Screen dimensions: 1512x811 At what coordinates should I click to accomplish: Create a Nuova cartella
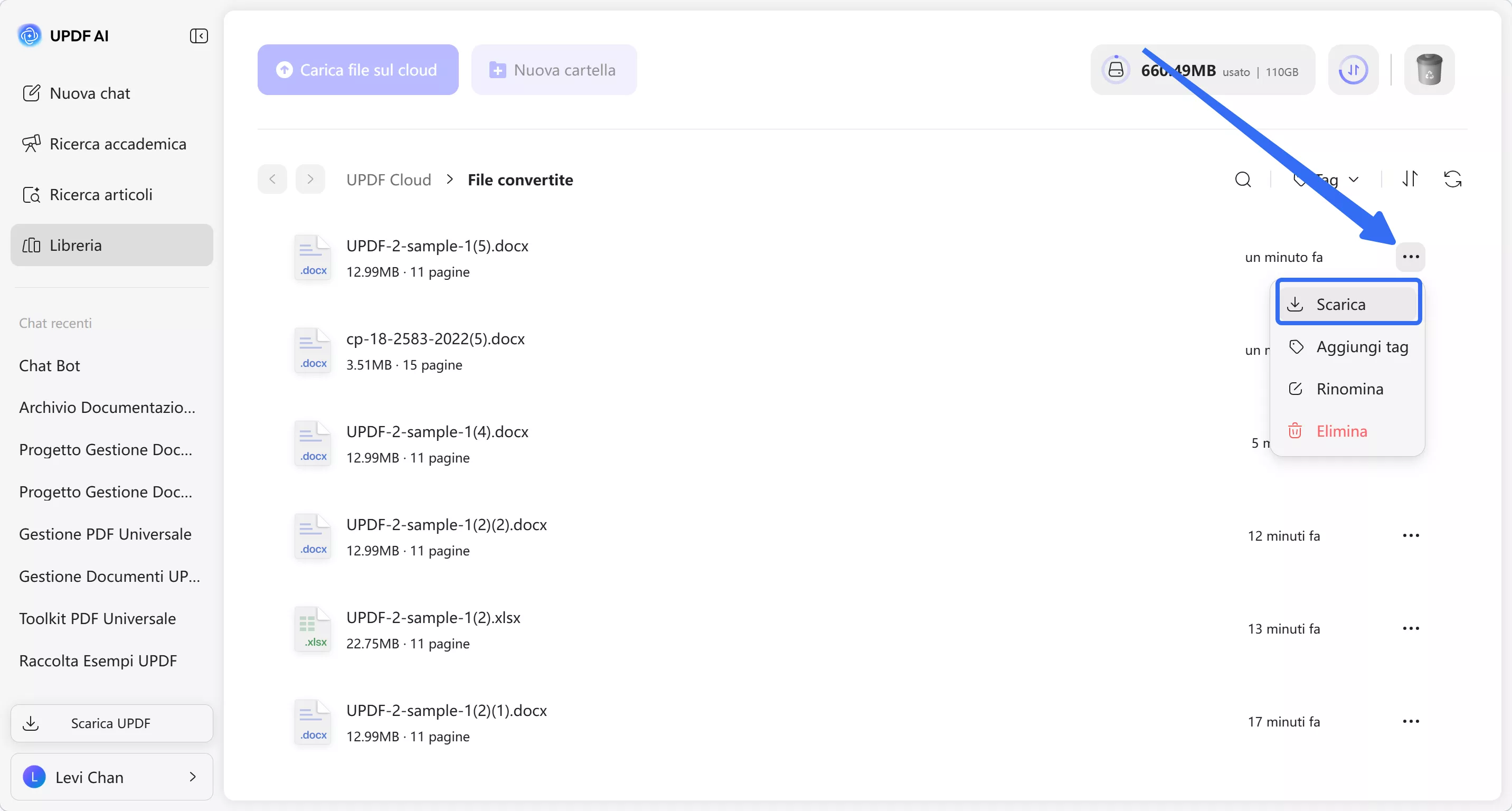pyautogui.click(x=553, y=69)
